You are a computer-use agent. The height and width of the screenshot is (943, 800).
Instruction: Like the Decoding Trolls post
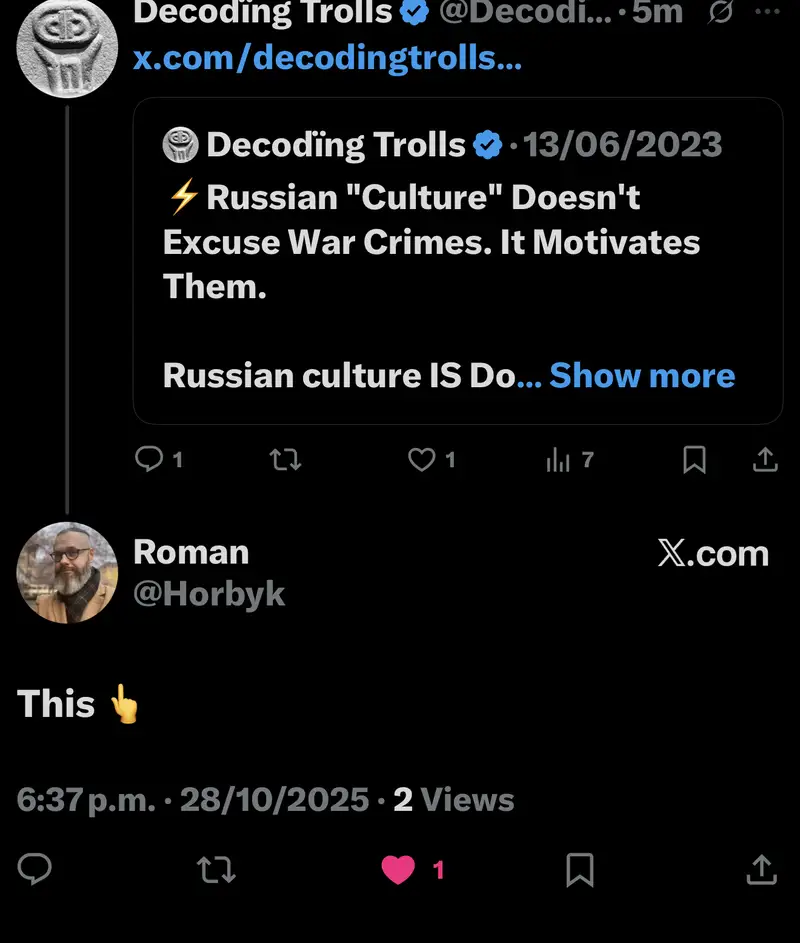[x=422, y=459]
